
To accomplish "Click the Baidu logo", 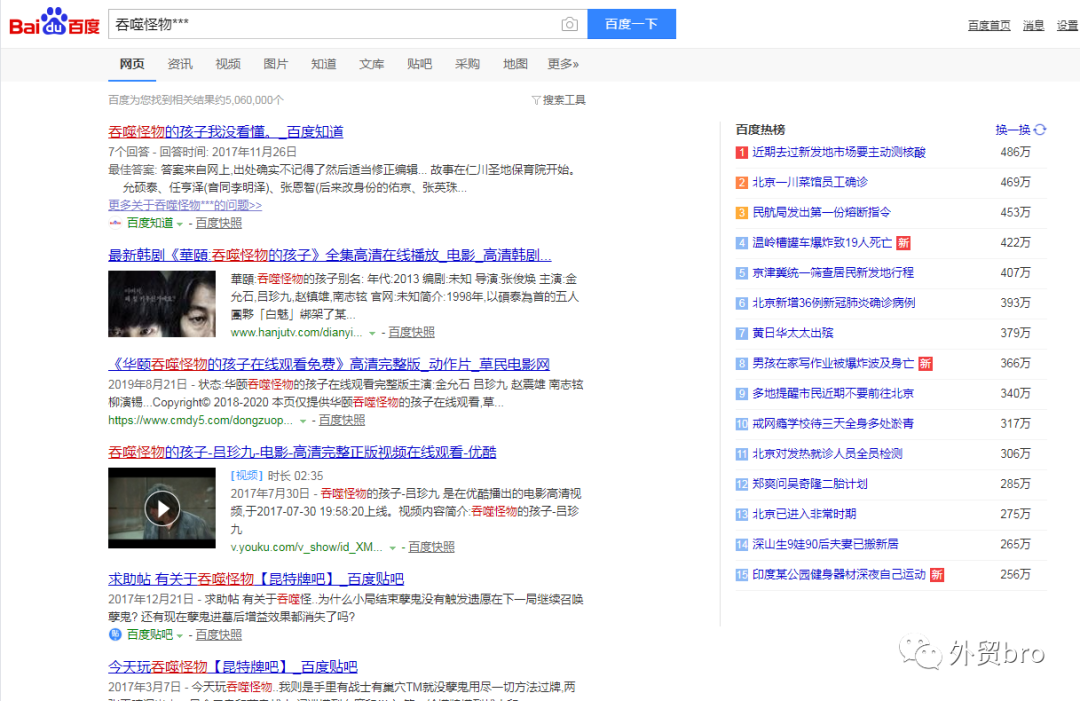I will [53, 22].
